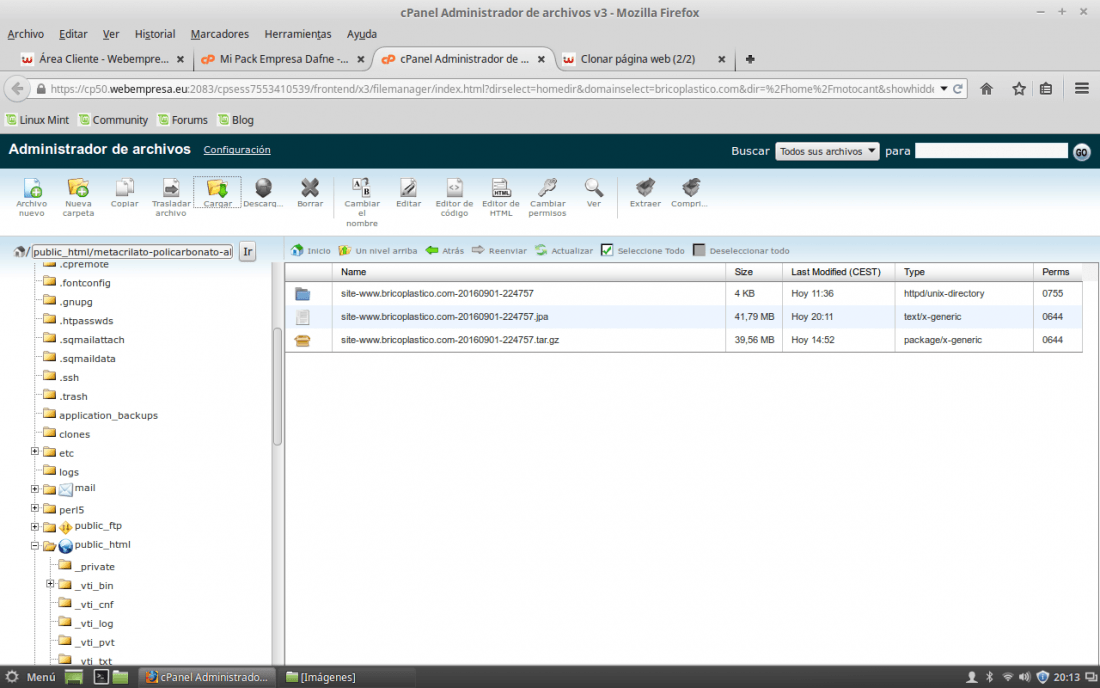Viewport: 1100px width, 688px height.
Task: Click the home icon beside path field
Action: tap(20, 251)
